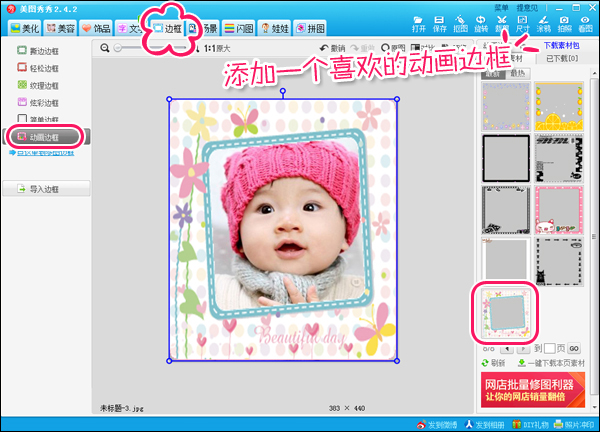This screenshot has width=600, height=432.
Task: Open the 饰品 accessories tab
Action: 96,28
